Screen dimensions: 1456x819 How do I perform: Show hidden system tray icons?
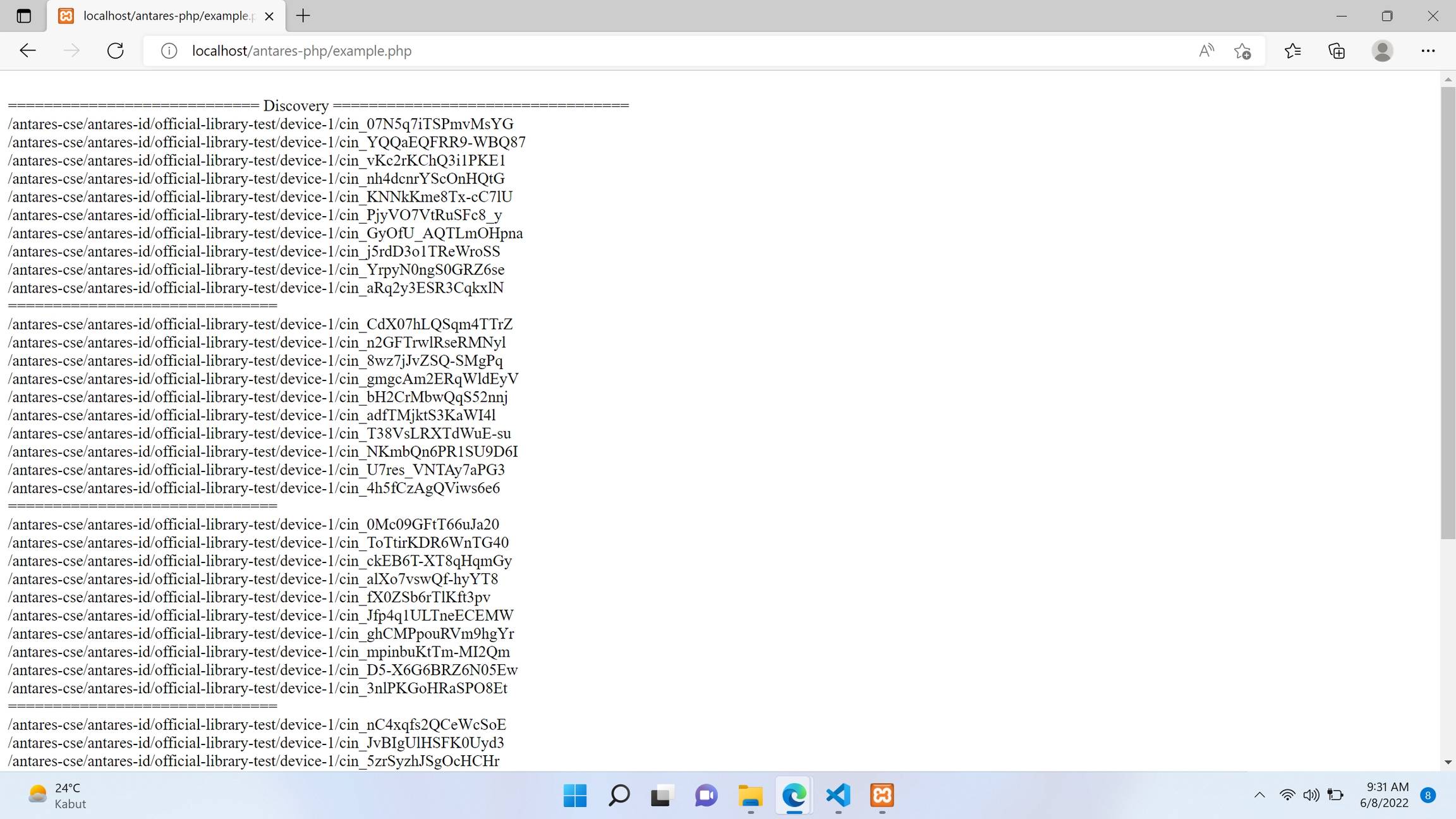point(1259,795)
